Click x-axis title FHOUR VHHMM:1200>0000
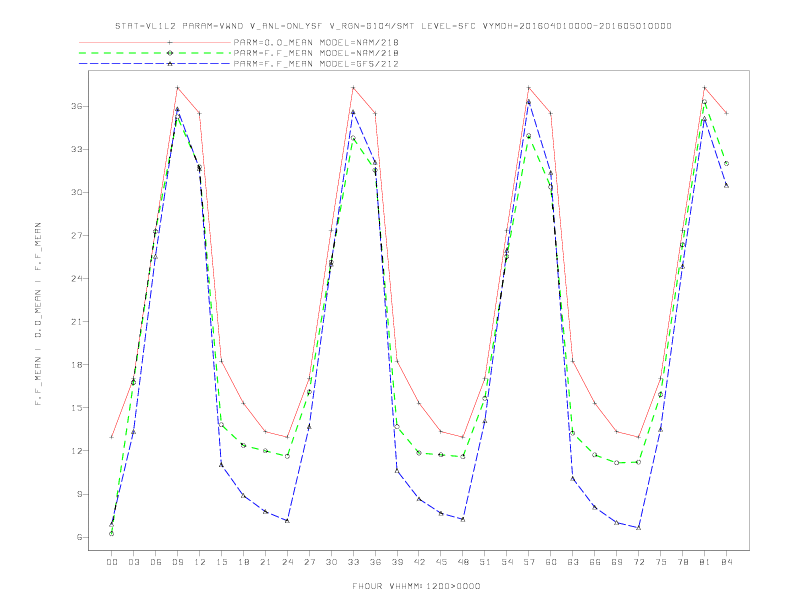Viewport: 792px width, 612px height. click(416, 586)
